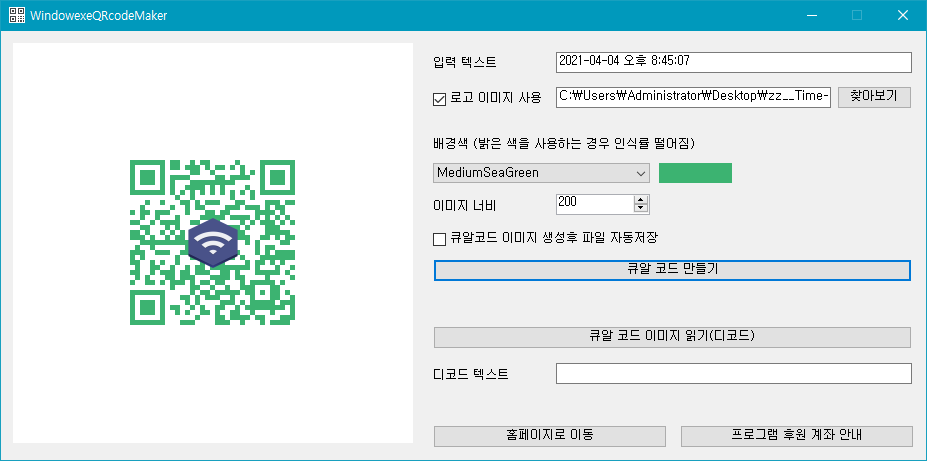Open the MediumSeaGreen color dropdown

pyautogui.click(x=542, y=173)
